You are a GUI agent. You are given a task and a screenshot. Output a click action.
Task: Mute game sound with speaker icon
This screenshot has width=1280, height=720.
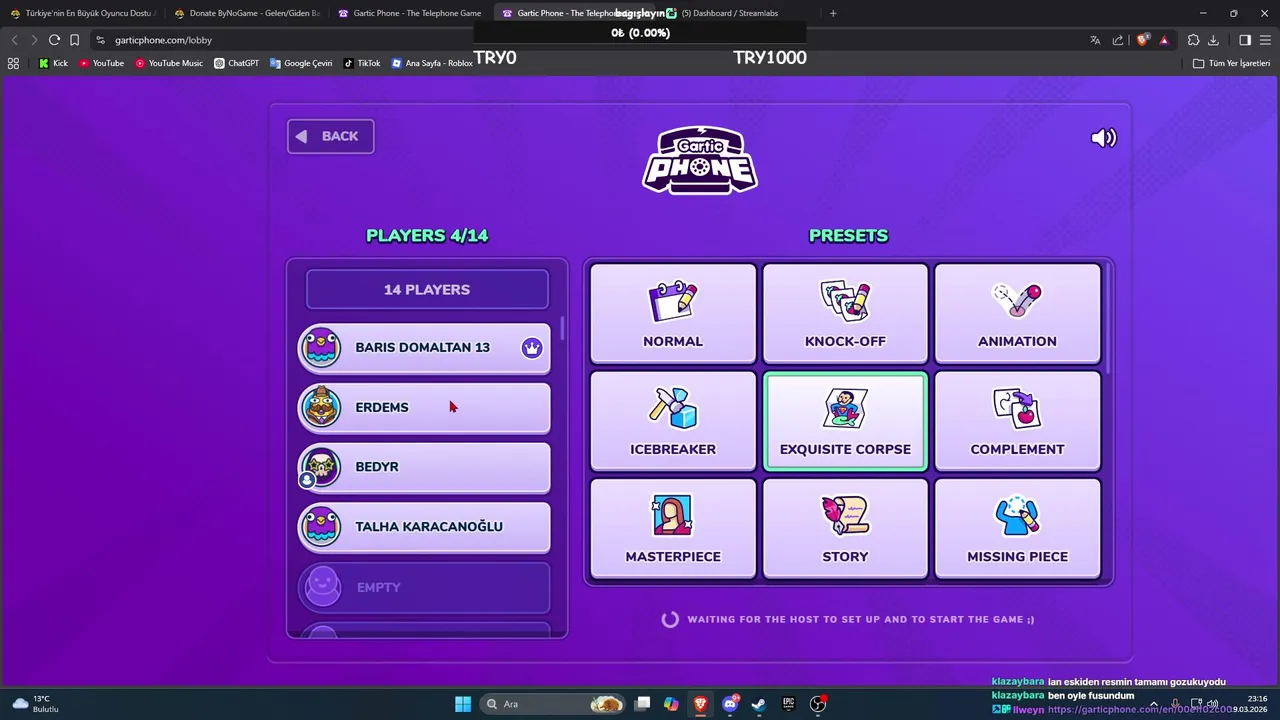click(x=1103, y=138)
